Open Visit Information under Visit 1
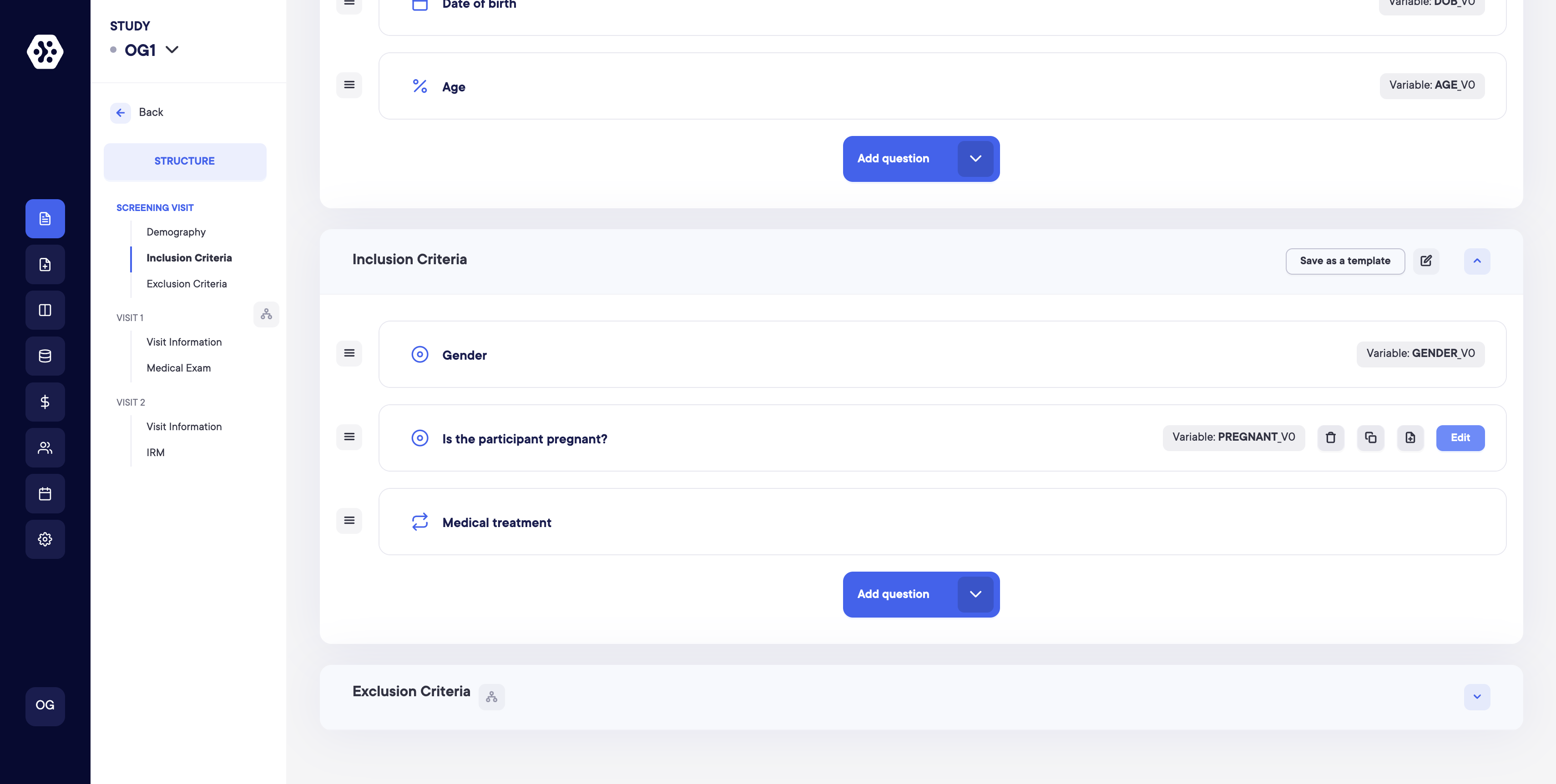The image size is (1556, 784). click(x=184, y=342)
